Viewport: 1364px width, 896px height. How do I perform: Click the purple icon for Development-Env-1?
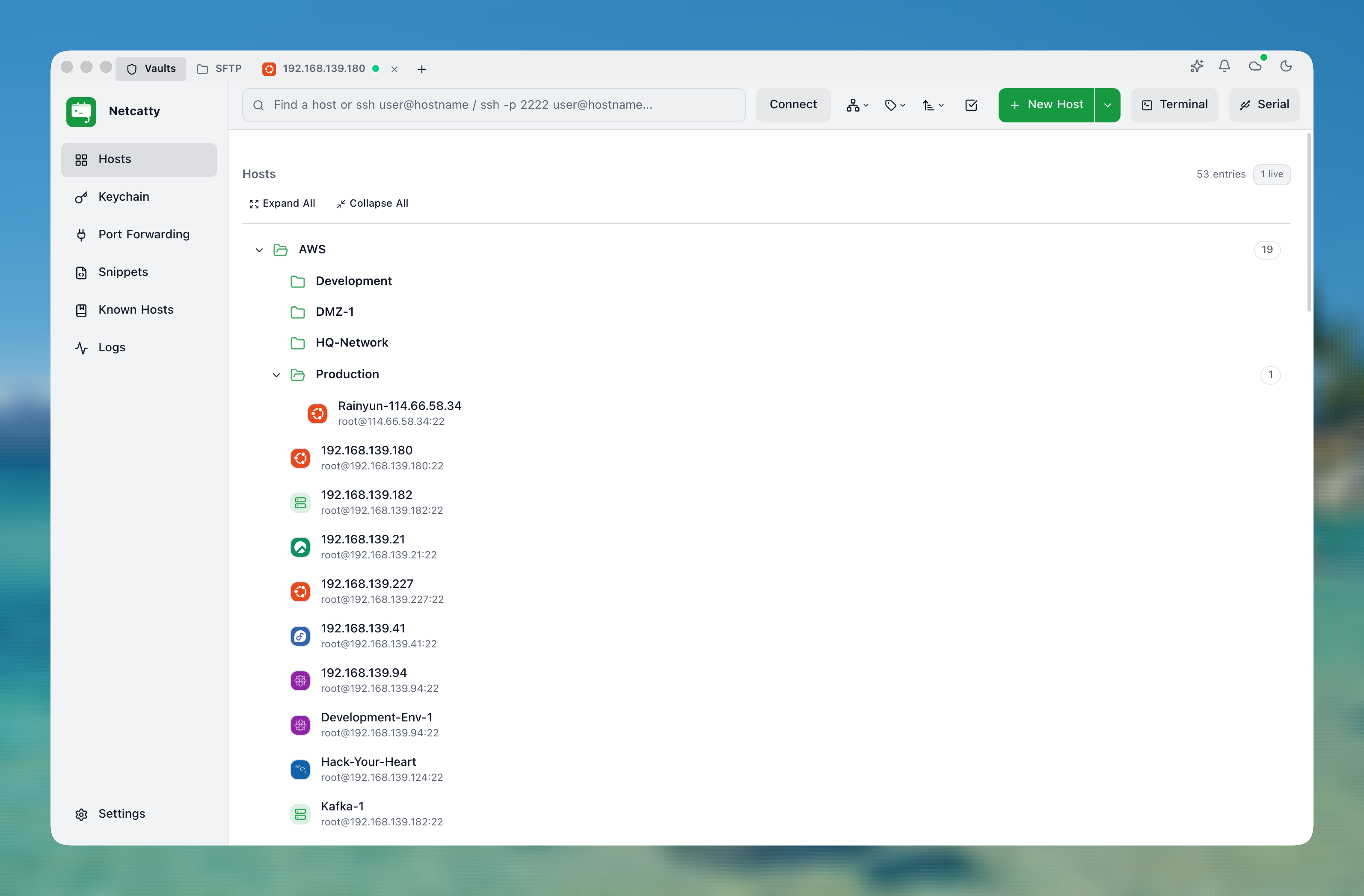(300, 725)
